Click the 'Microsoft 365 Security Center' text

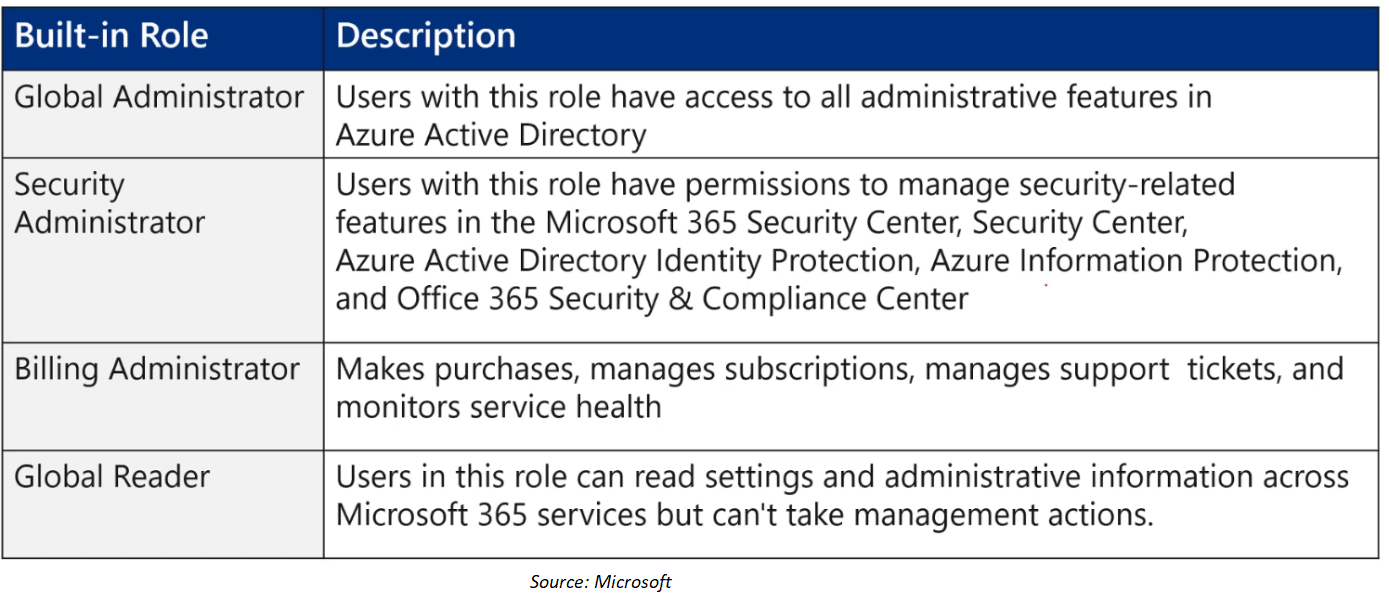(x=754, y=222)
